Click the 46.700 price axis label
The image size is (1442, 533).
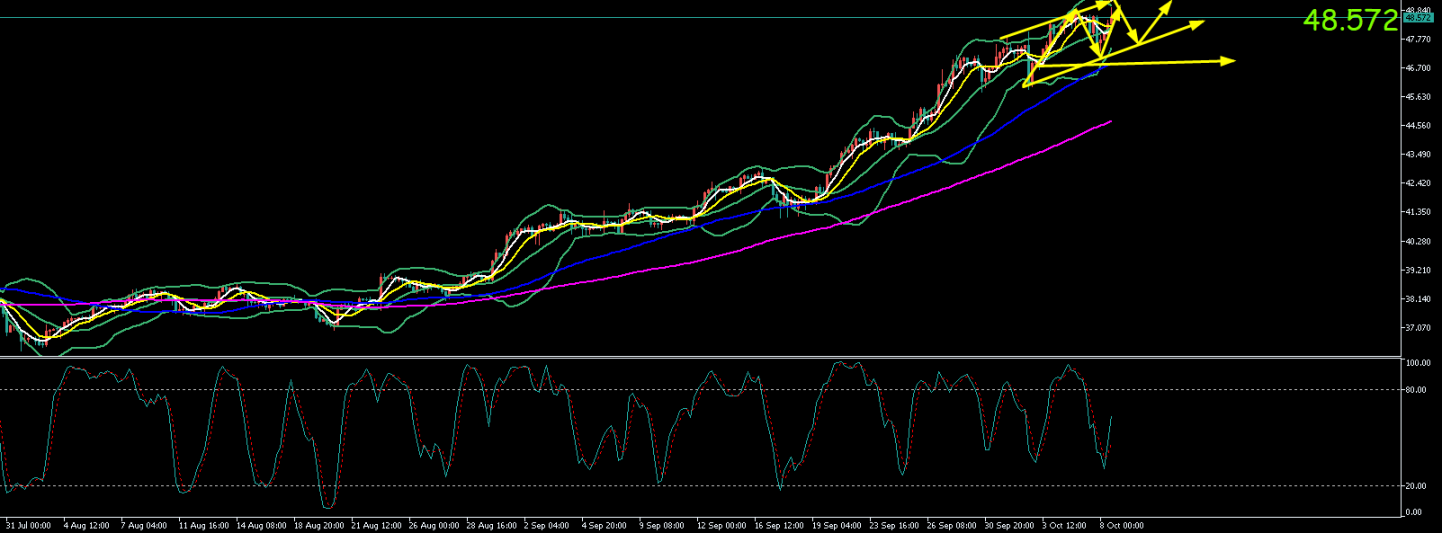pyautogui.click(x=1419, y=68)
